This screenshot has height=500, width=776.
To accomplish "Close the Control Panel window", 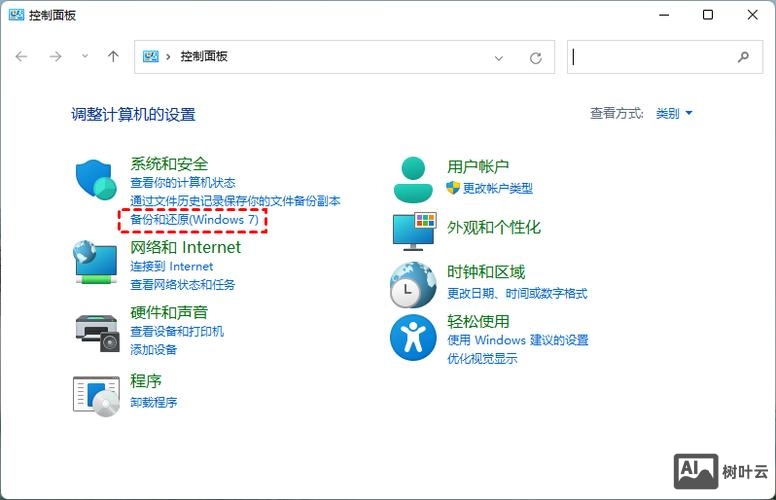I will pos(752,15).
